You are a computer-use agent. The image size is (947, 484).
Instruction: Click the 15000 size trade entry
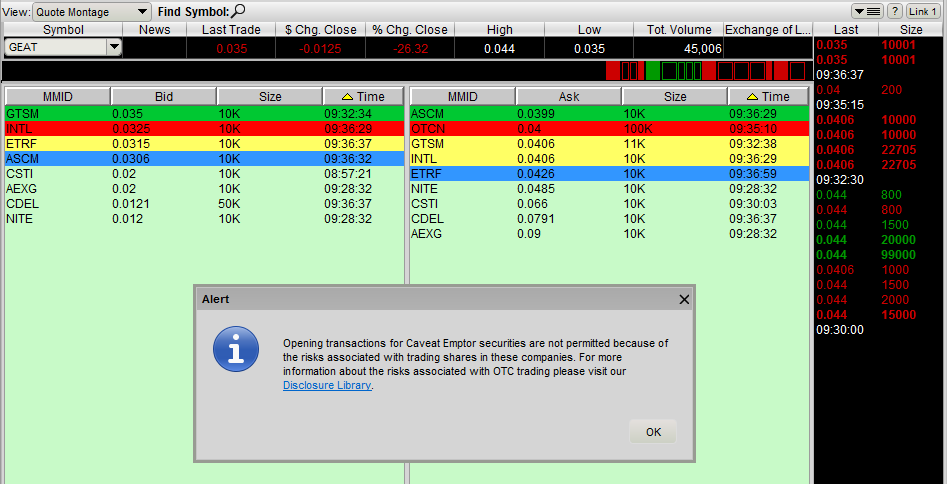(x=898, y=314)
